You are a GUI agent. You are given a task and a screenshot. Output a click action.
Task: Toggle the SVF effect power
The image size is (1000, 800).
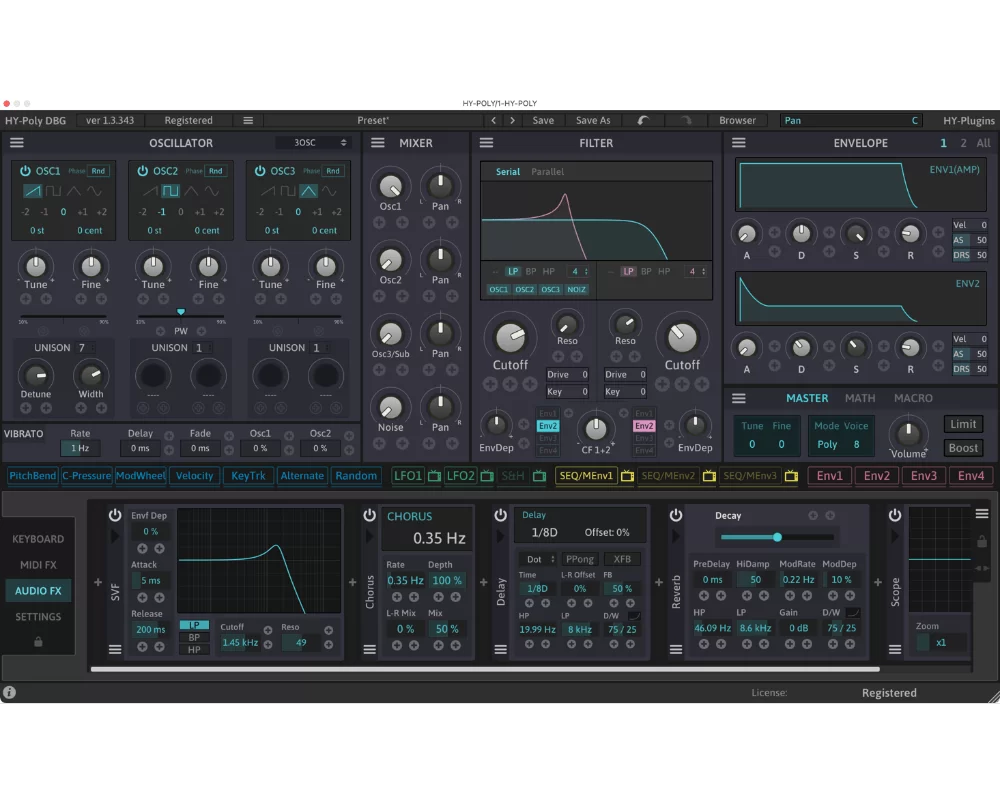pos(115,515)
